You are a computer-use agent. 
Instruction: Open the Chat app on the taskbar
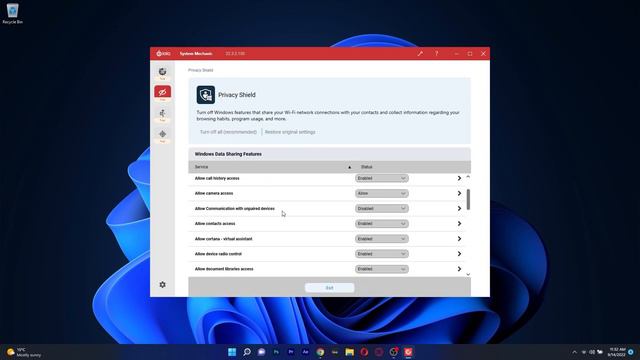tap(261, 352)
